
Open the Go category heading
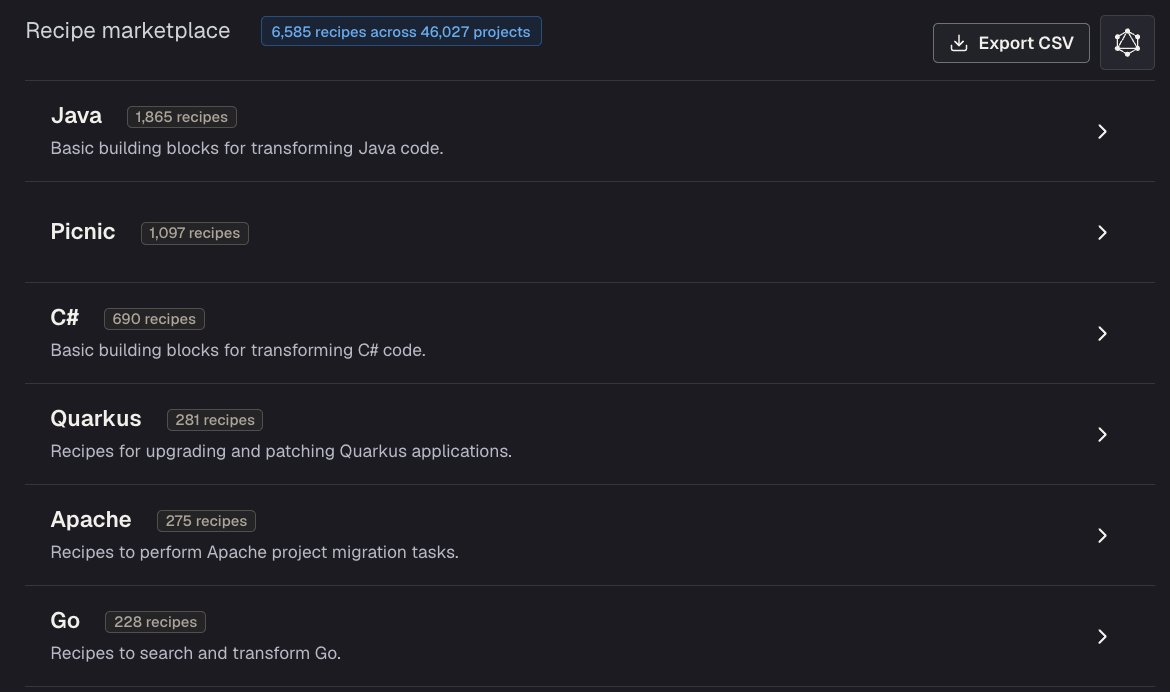pos(65,620)
